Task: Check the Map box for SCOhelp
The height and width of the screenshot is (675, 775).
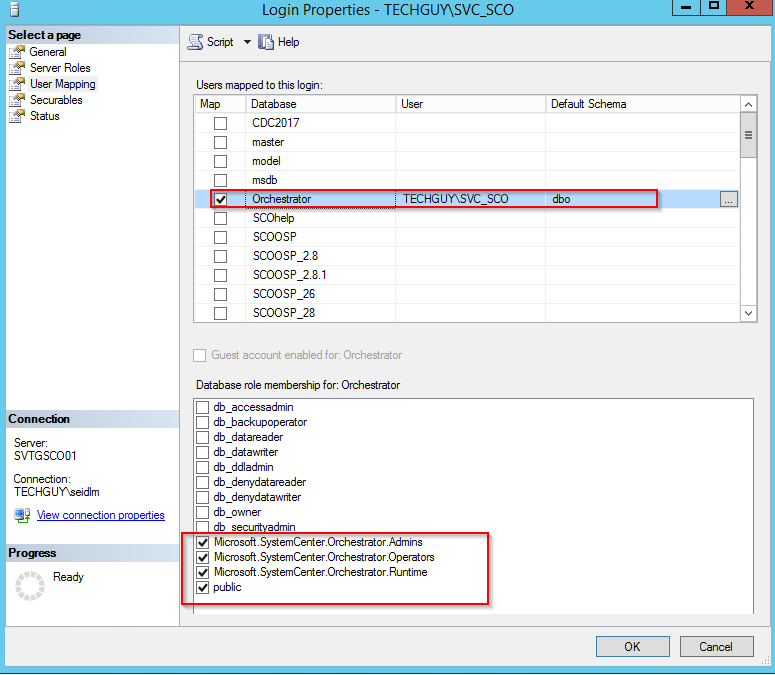Action: pyautogui.click(x=220, y=218)
